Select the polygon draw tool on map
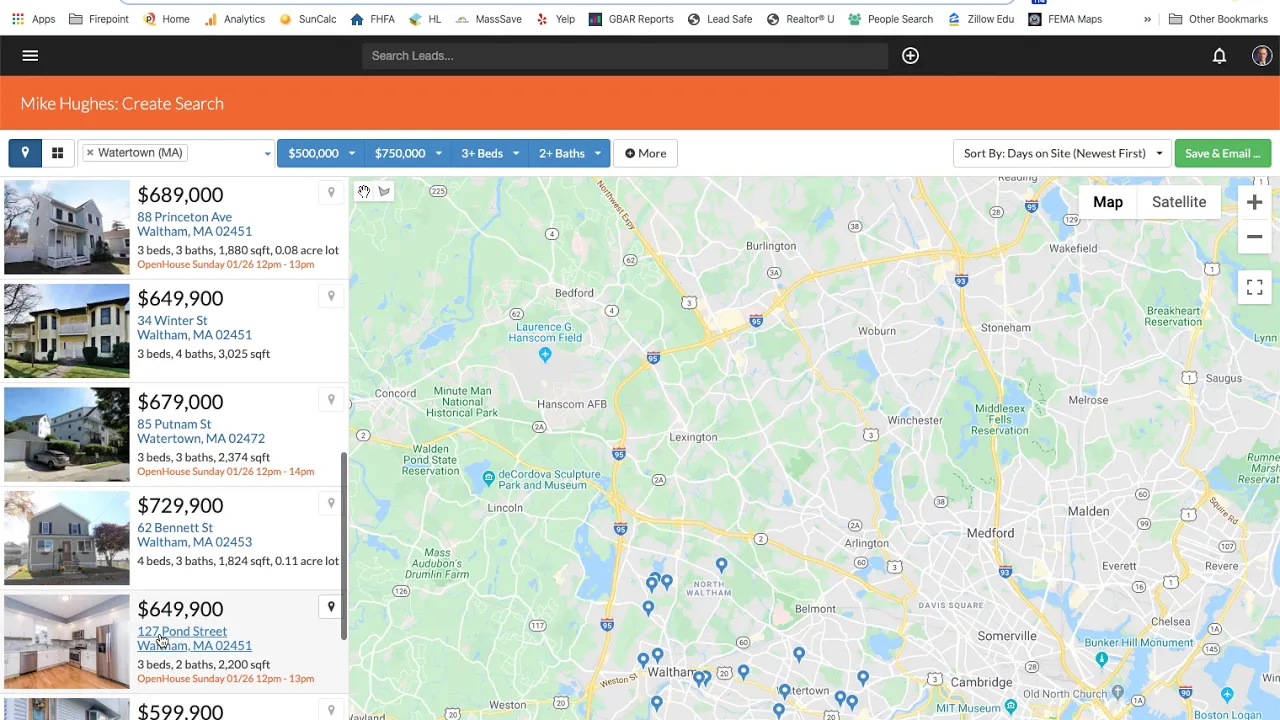The height and width of the screenshot is (720, 1280). click(x=384, y=192)
